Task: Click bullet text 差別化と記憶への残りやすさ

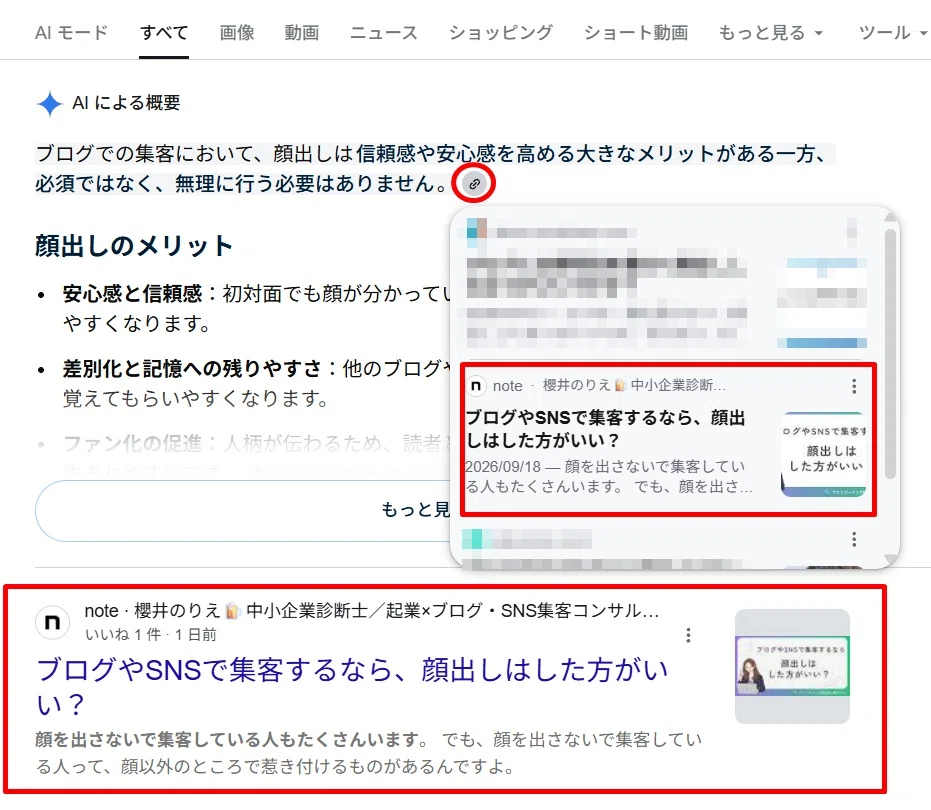Action: tap(192, 368)
